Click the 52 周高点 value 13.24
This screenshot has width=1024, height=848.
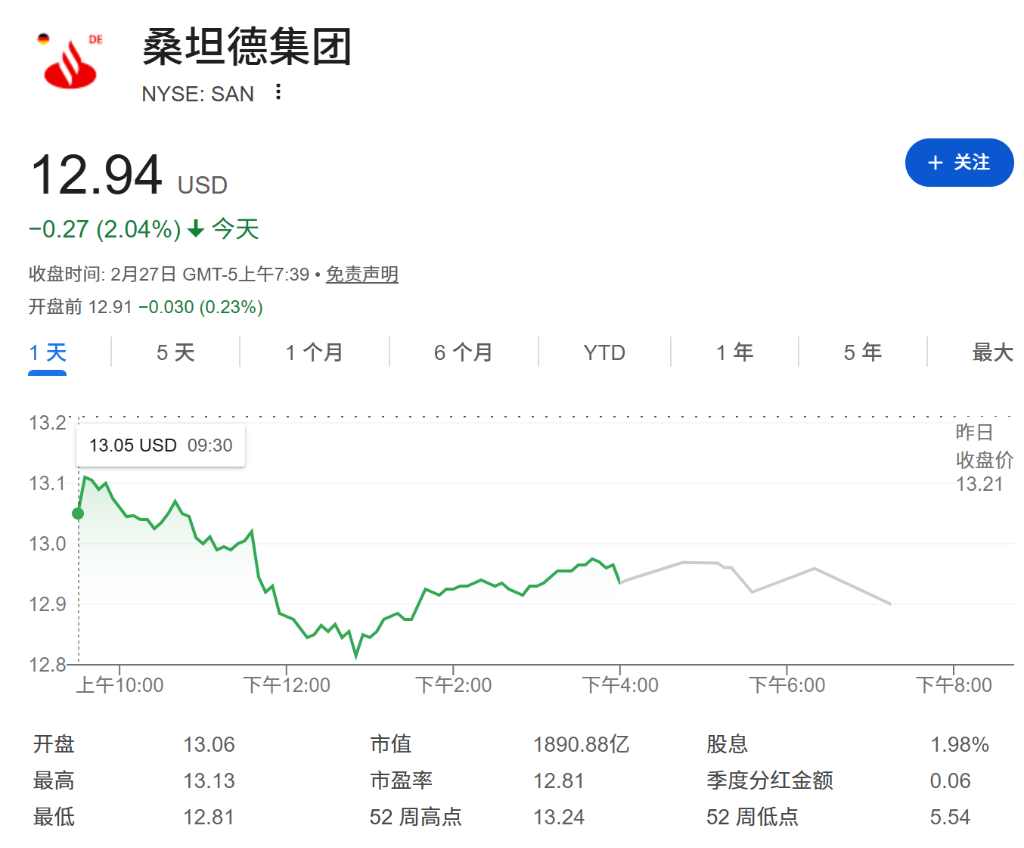click(560, 817)
